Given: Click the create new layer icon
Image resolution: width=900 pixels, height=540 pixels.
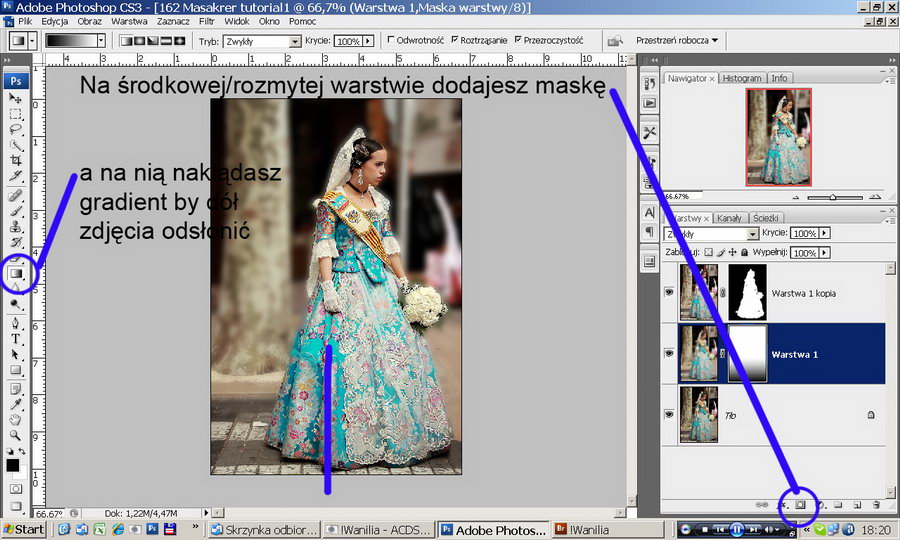Looking at the screenshot, I should 857,505.
